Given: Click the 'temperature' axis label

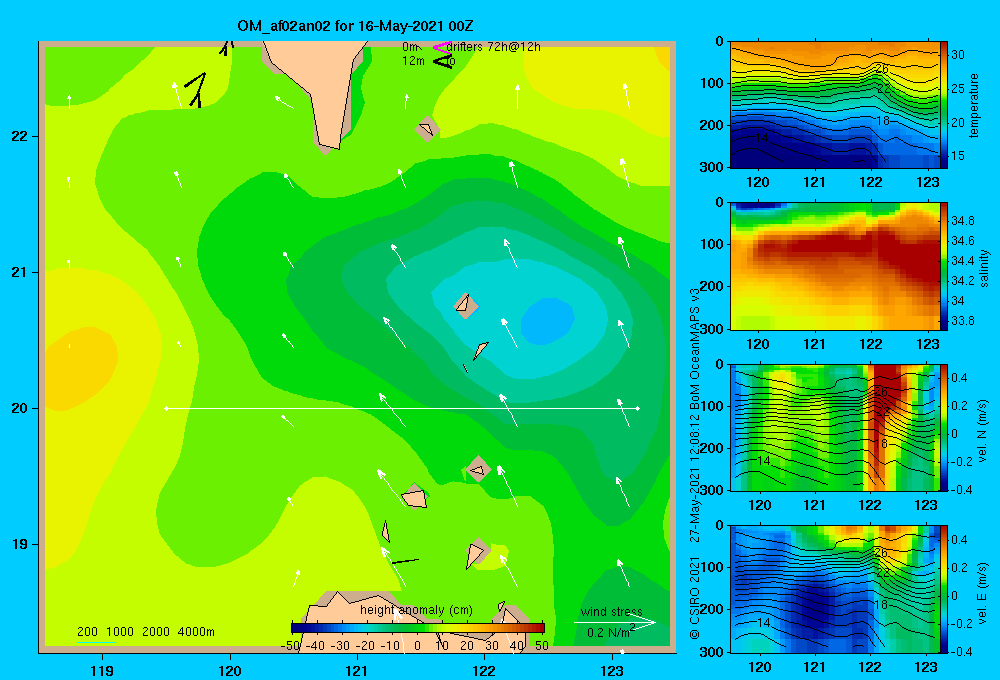Looking at the screenshot, I should click(x=974, y=106).
